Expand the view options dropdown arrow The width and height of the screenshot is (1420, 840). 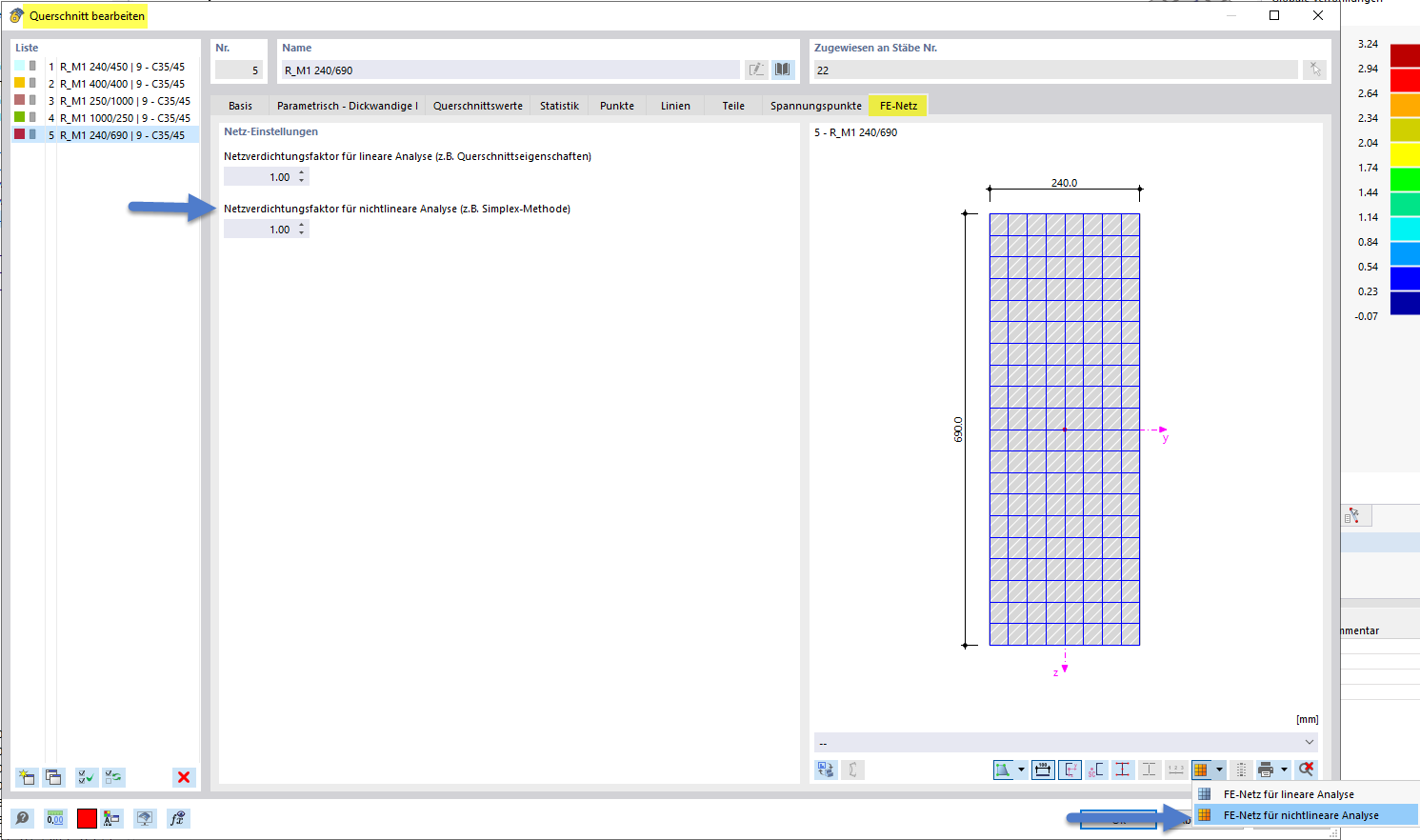[x=1020, y=770]
